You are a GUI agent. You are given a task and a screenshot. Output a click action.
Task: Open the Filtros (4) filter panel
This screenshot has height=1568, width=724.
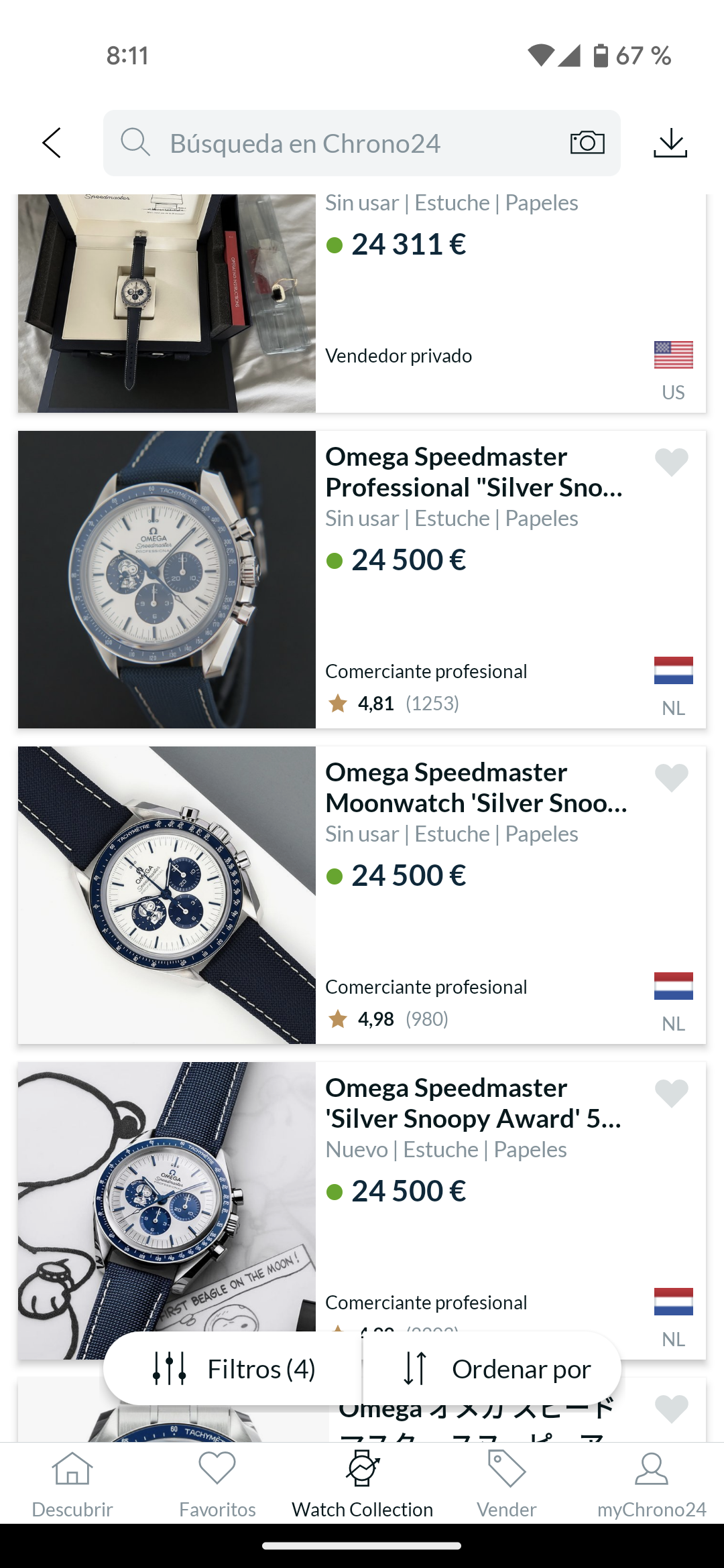point(233,1369)
